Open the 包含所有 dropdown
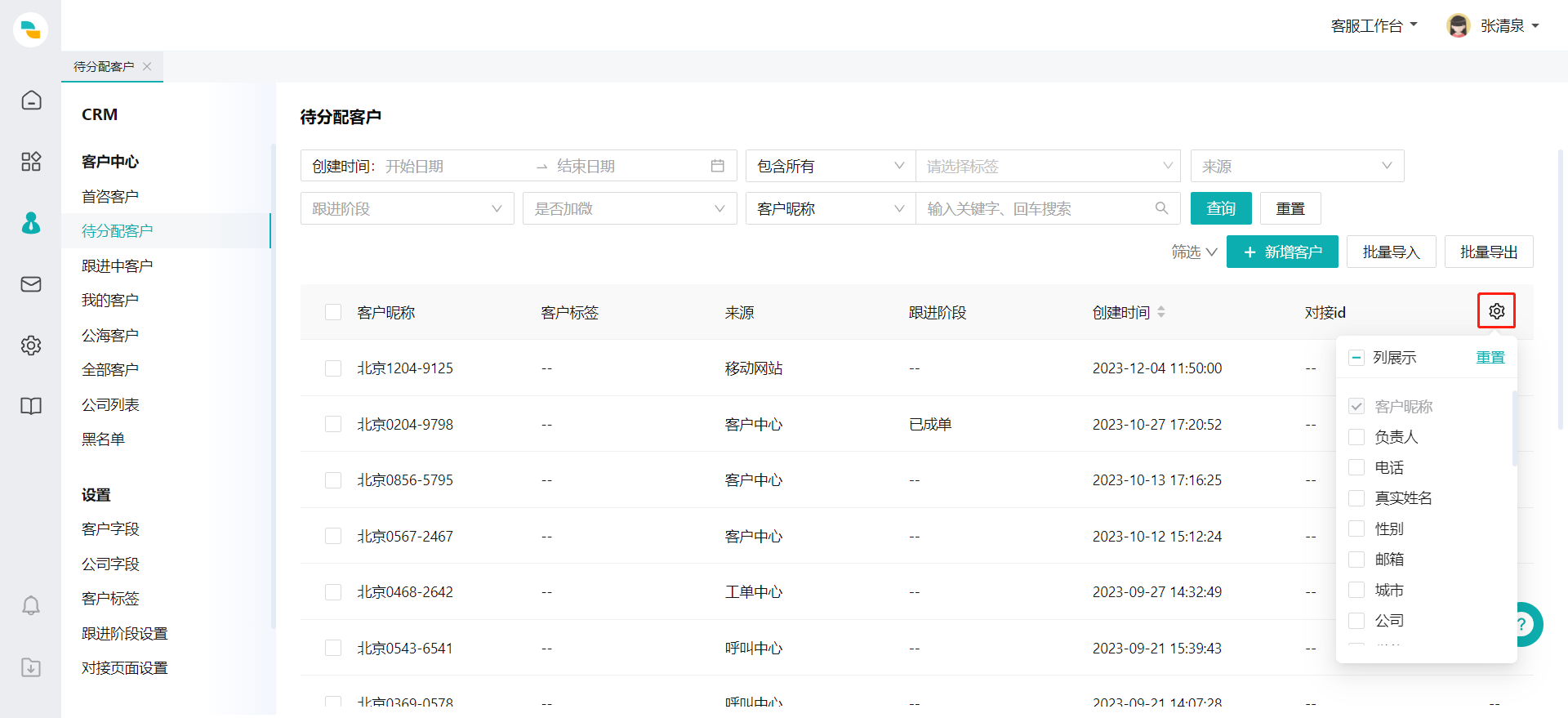Viewport: 1568px width, 718px height. point(831,166)
